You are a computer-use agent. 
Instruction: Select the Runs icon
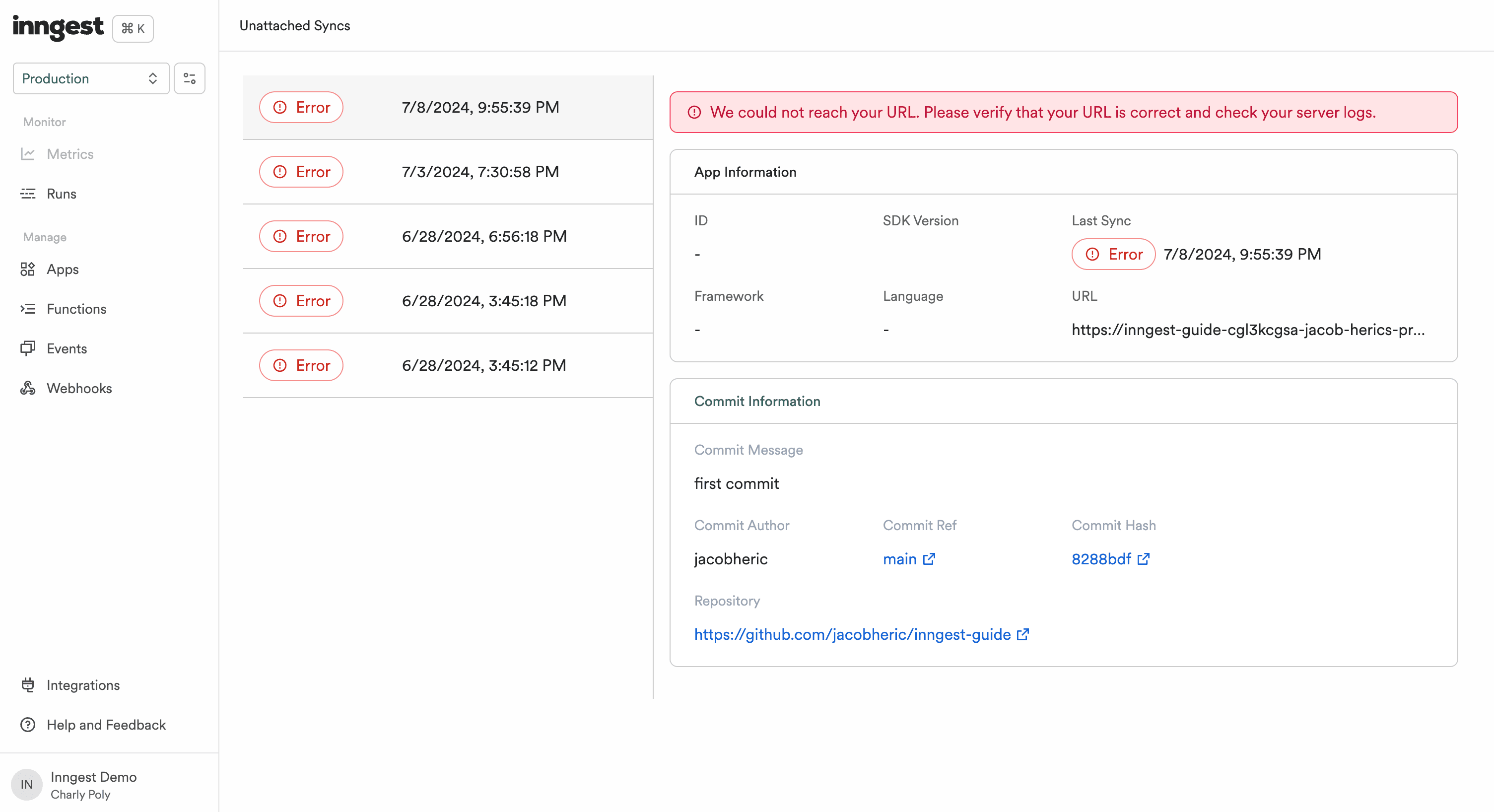click(x=28, y=193)
